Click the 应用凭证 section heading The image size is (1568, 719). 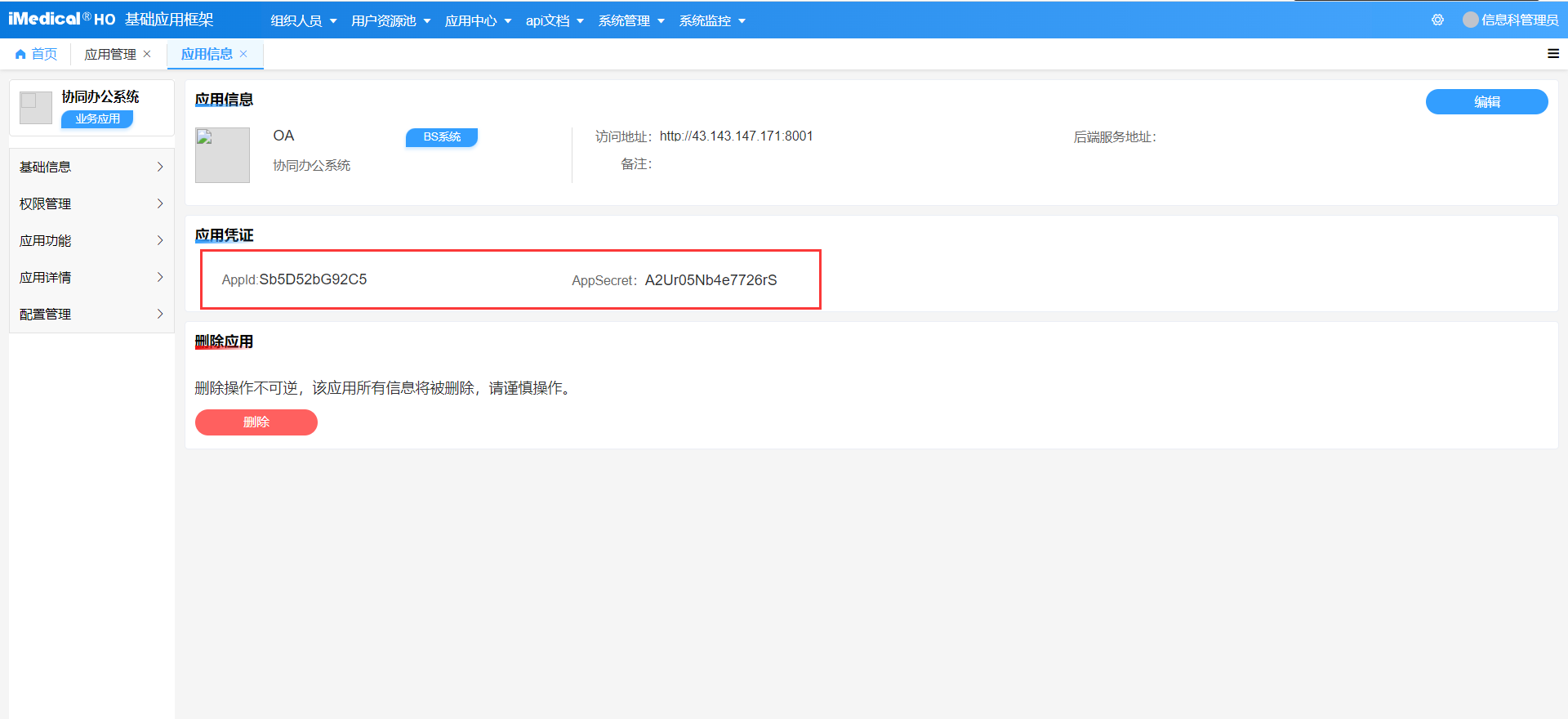(224, 235)
